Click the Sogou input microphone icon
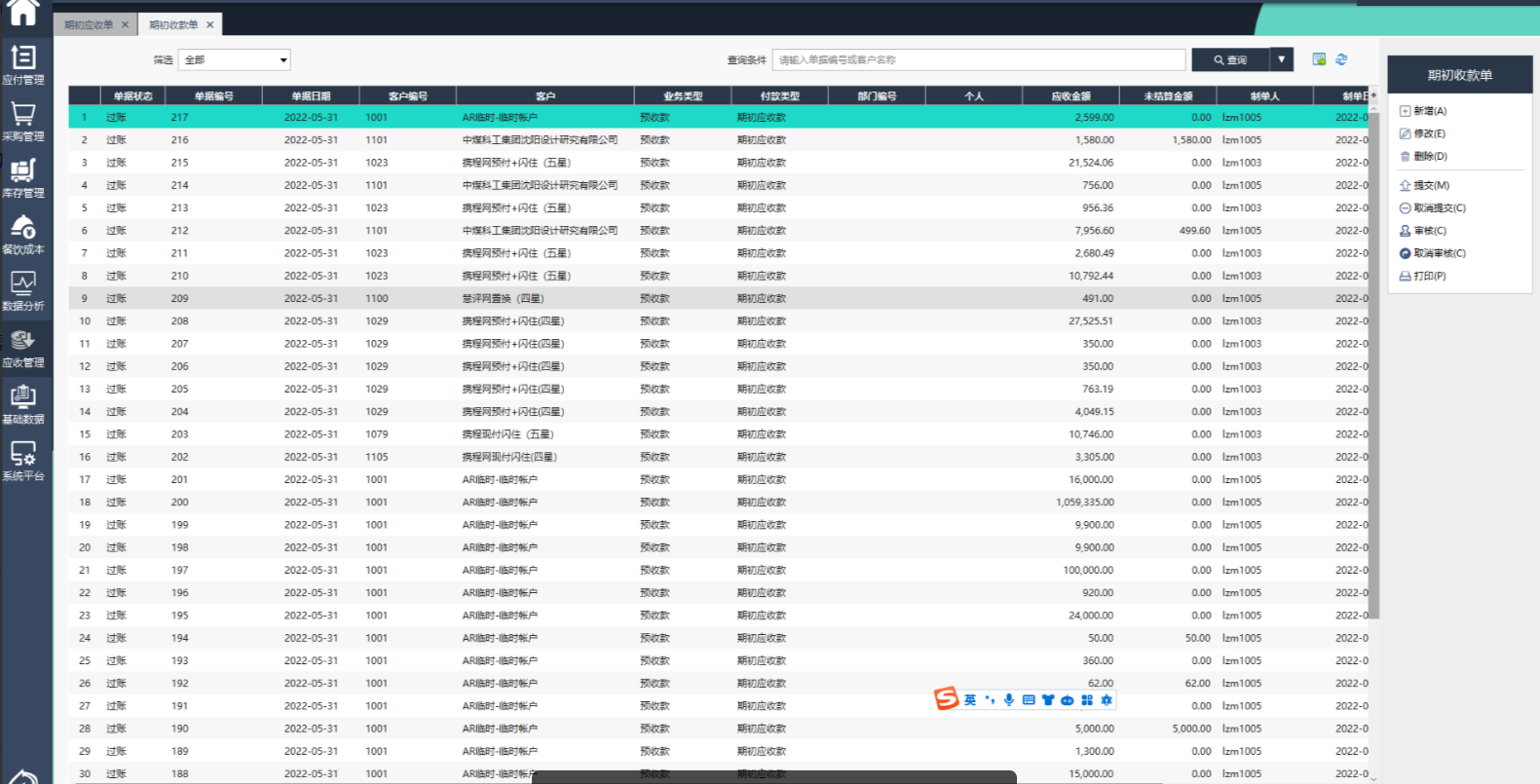Viewport: 1540px width, 784px height. (x=1009, y=699)
